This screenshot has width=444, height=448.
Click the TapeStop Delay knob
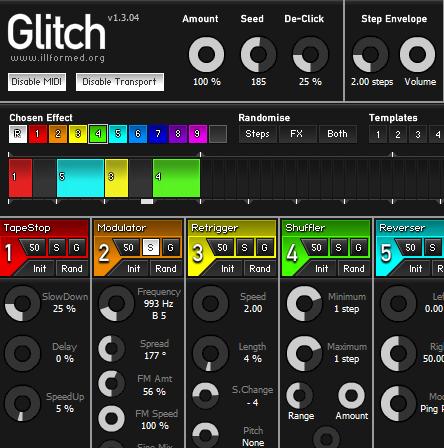22,353
